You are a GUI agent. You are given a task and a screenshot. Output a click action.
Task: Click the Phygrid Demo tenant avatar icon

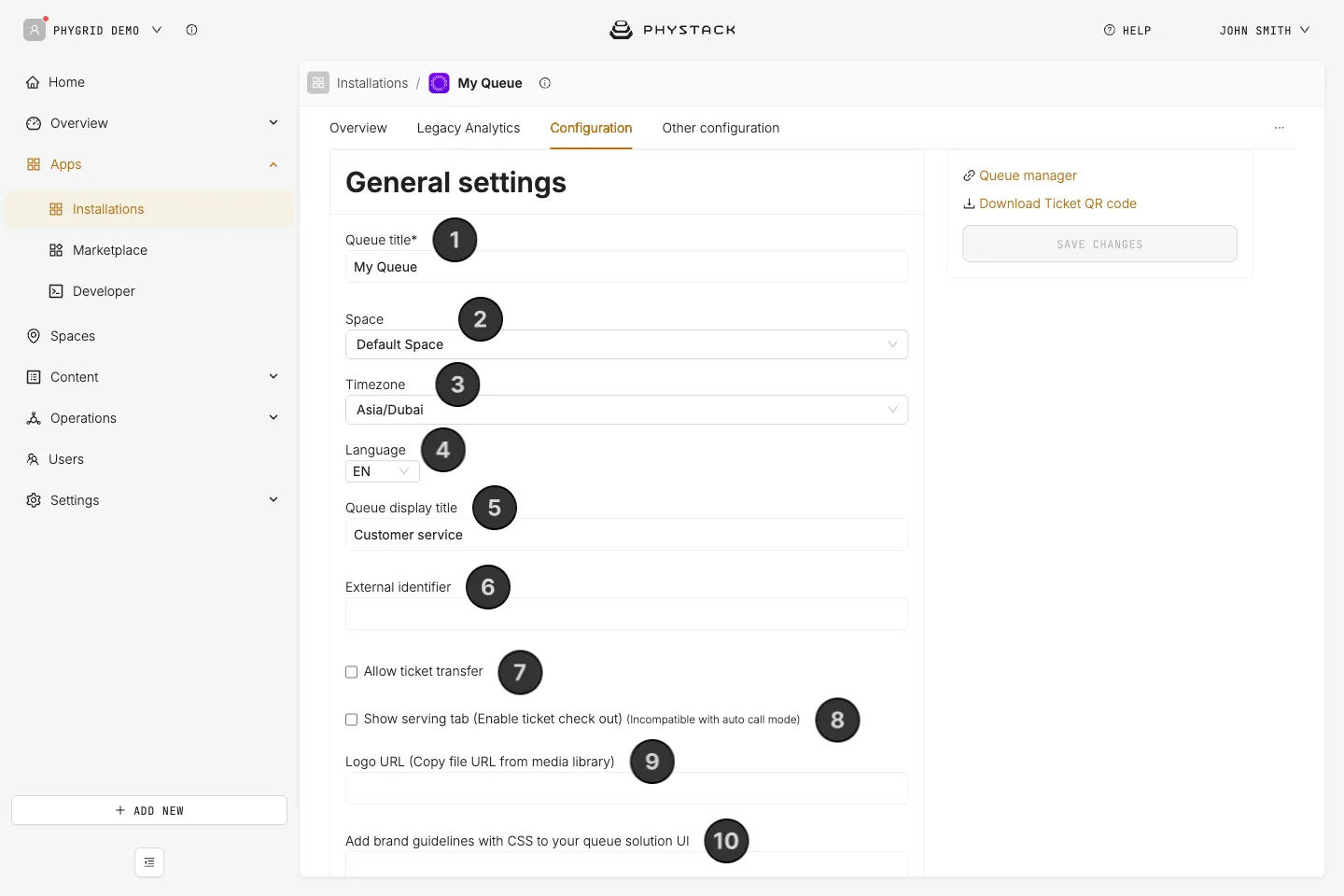pos(35,30)
